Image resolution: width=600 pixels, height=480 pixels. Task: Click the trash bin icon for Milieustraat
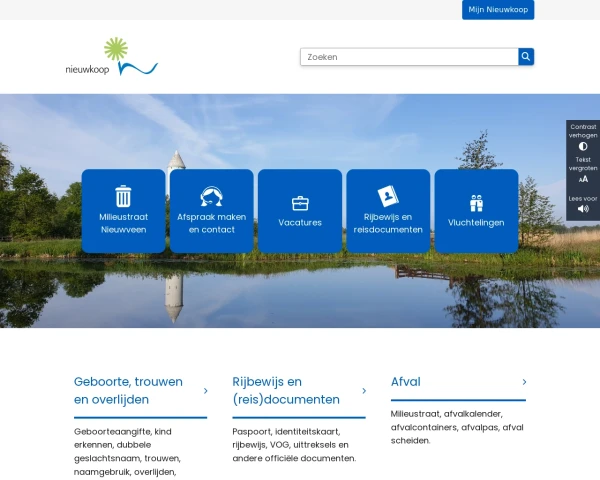(123, 196)
